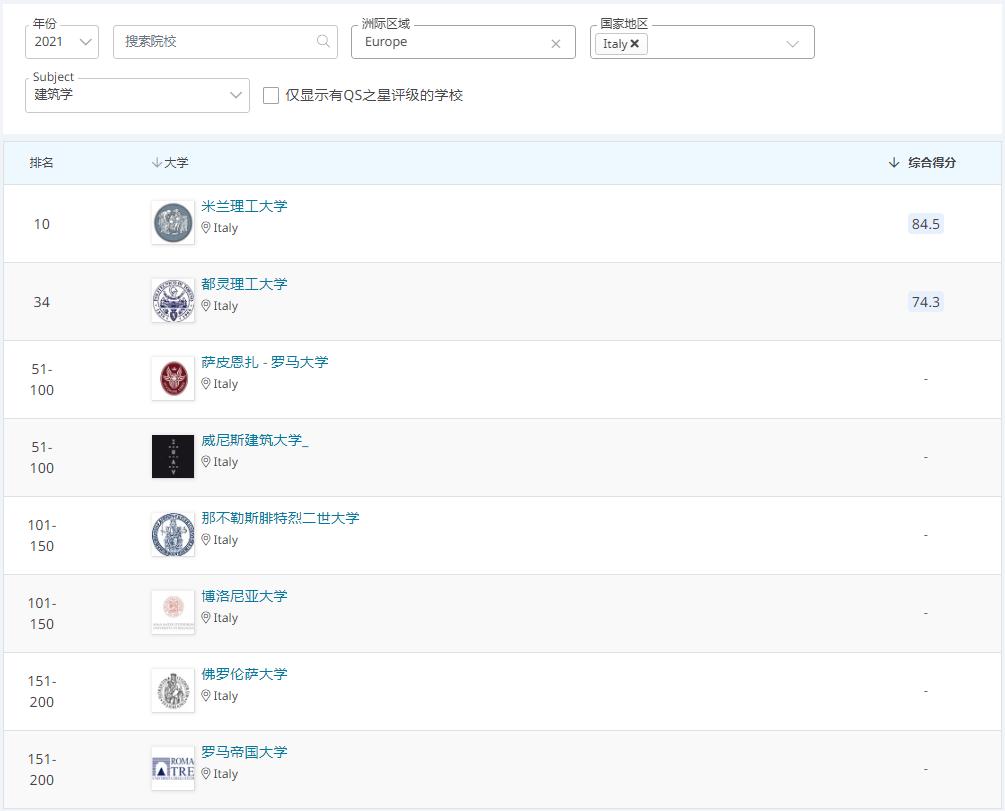Screen dimensions: 1005x811
Task: Expand the 国家地区 dropdown arrow
Action: pyautogui.click(x=792, y=44)
